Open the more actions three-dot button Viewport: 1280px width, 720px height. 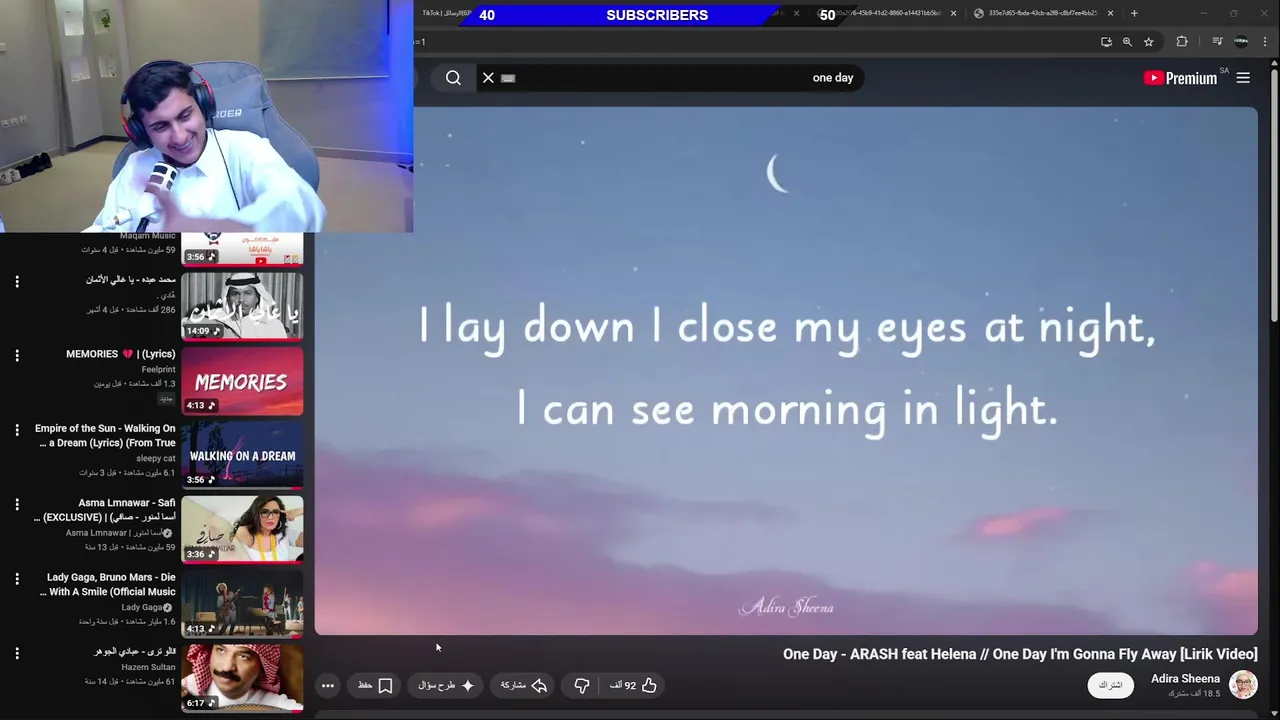(327, 685)
